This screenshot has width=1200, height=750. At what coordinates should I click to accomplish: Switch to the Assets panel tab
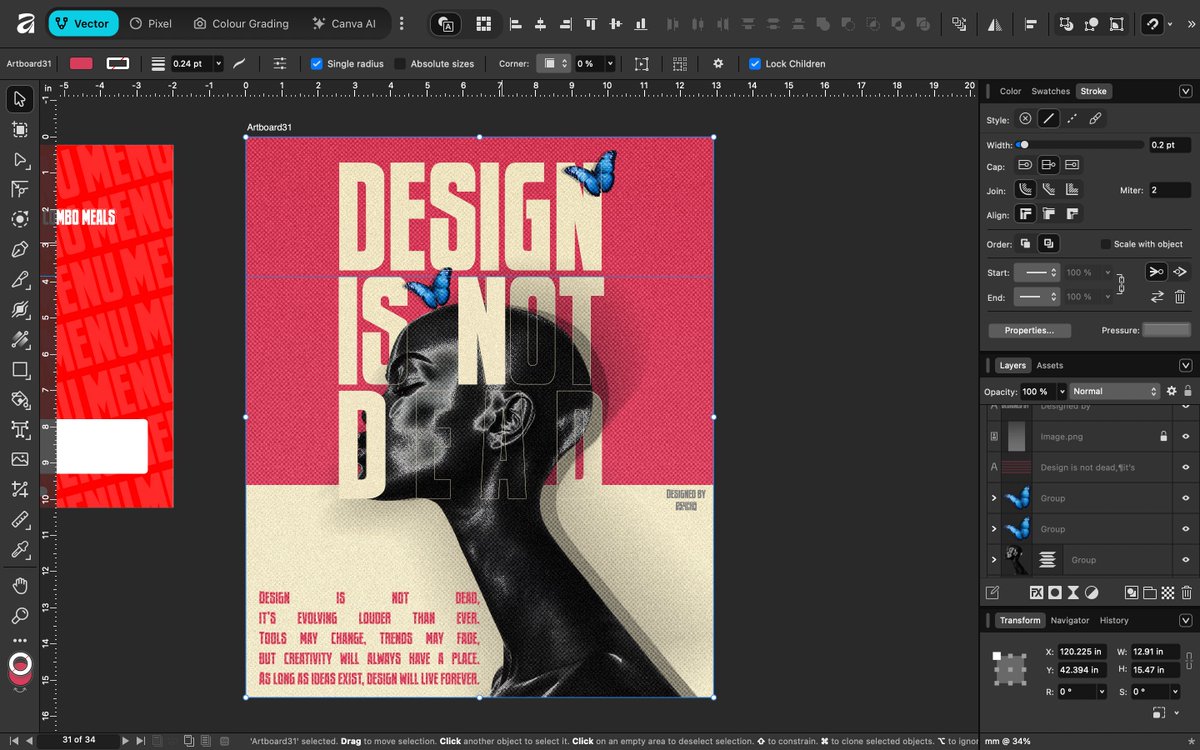click(x=1049, y=365)
